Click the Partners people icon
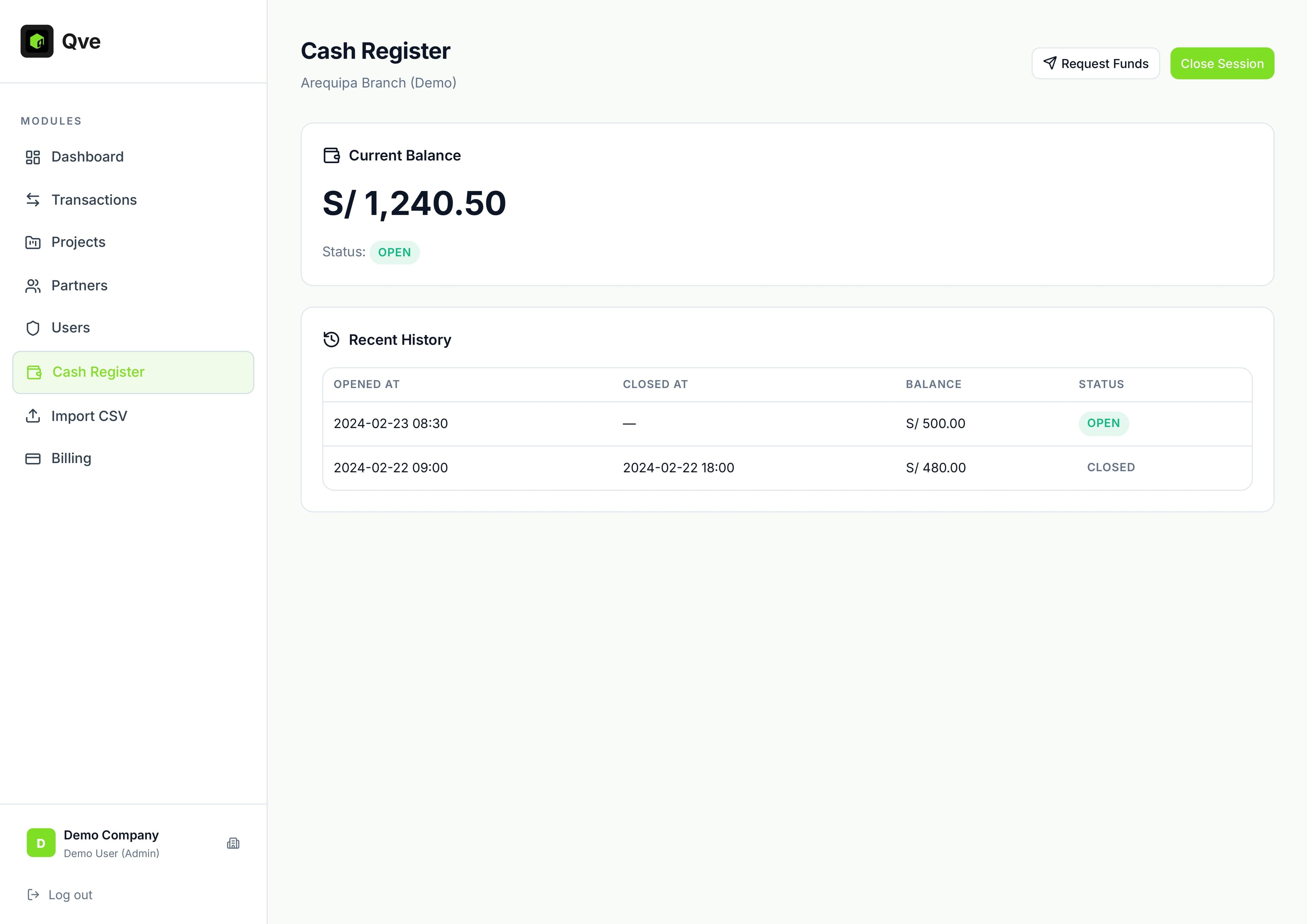 (32, 285)
